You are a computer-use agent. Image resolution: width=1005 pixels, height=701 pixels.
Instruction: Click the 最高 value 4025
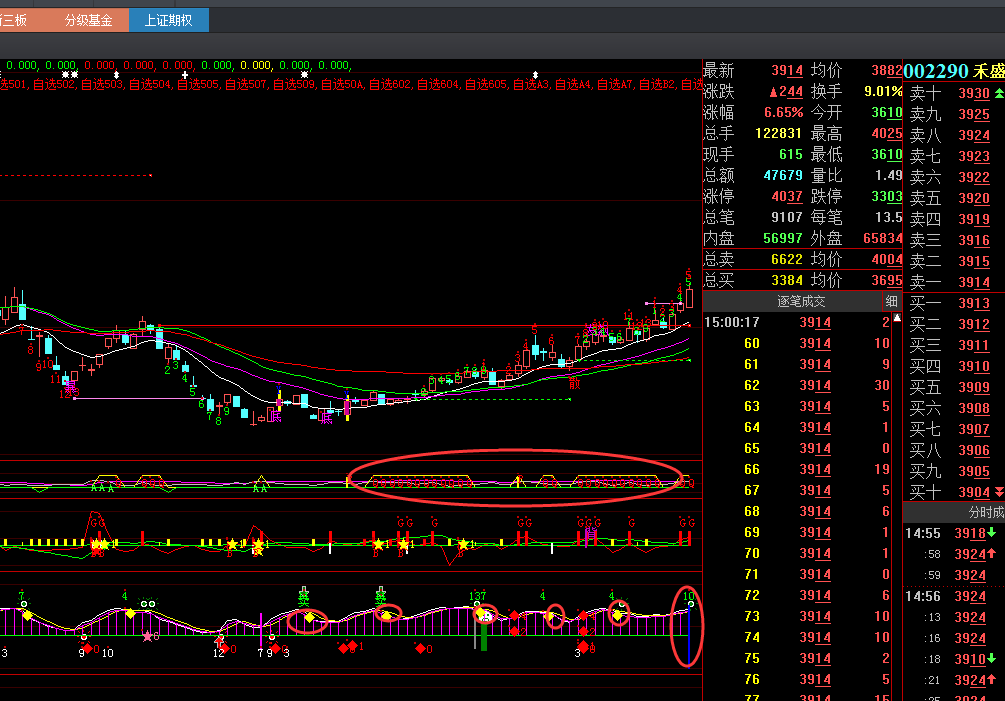coord(886,133)
